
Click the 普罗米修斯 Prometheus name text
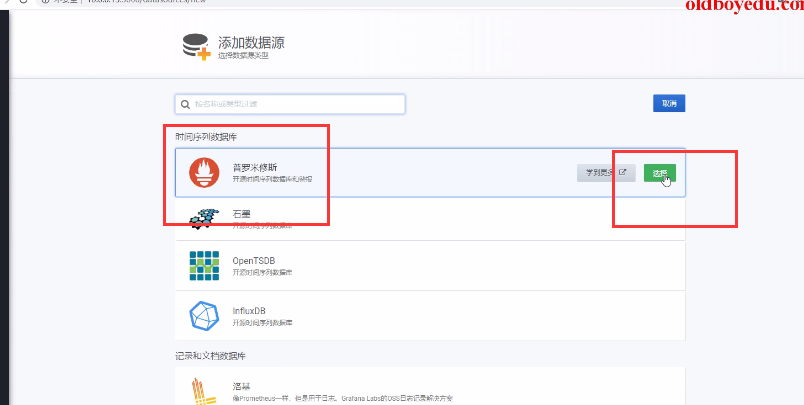pyautogui.click(x=255, y=167)
